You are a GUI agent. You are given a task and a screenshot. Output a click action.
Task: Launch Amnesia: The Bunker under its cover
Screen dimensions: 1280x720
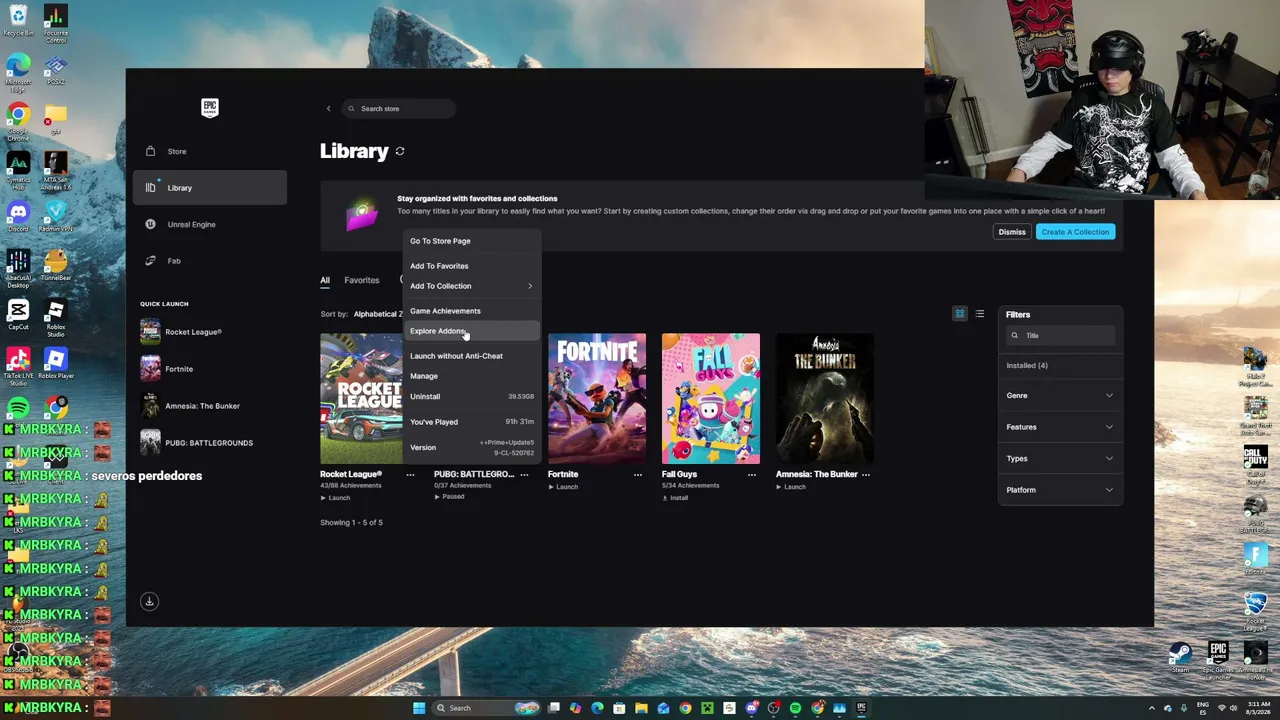[791, 487]
